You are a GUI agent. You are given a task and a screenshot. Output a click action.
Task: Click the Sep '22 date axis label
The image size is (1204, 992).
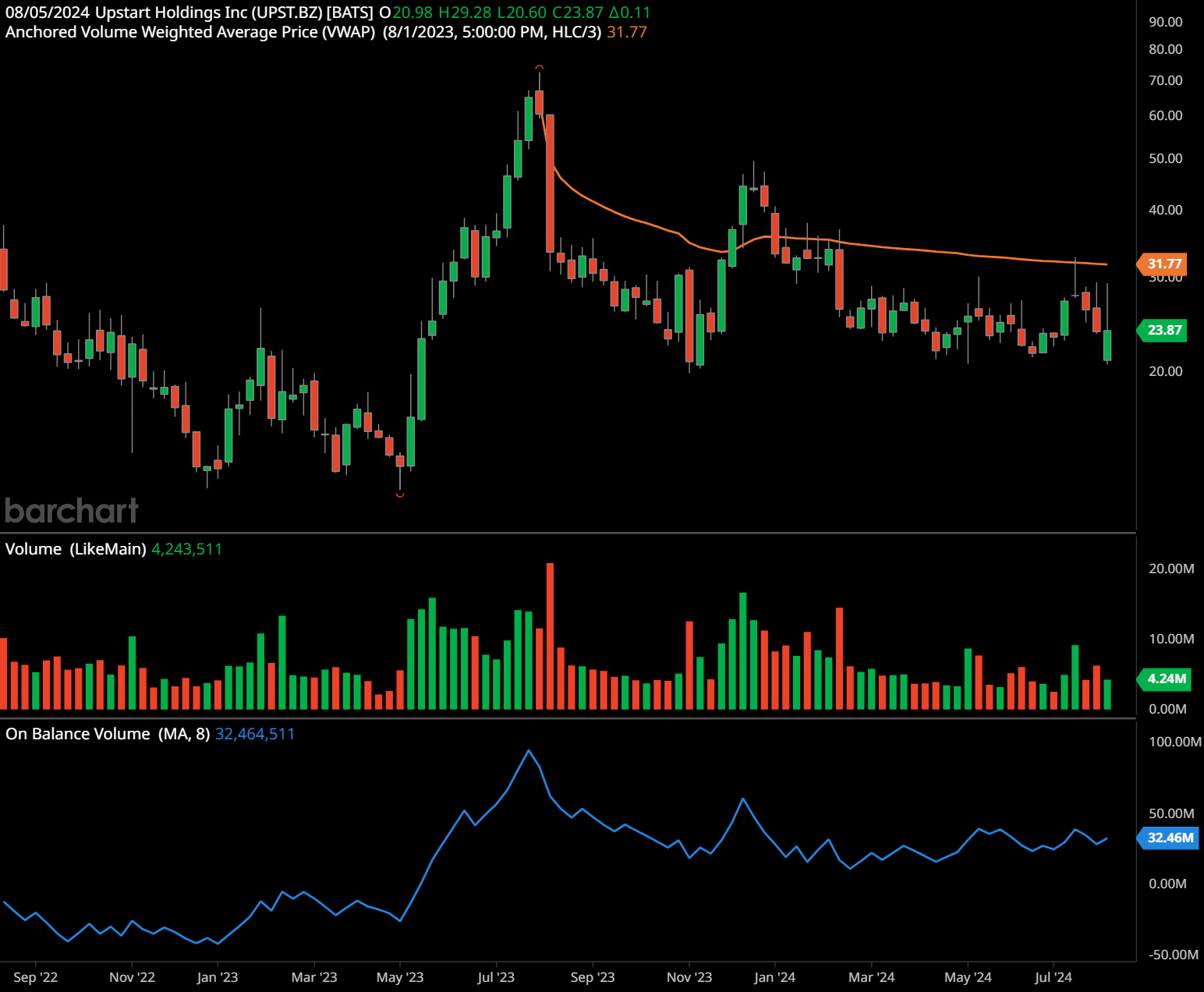click(x=36, y=977)
